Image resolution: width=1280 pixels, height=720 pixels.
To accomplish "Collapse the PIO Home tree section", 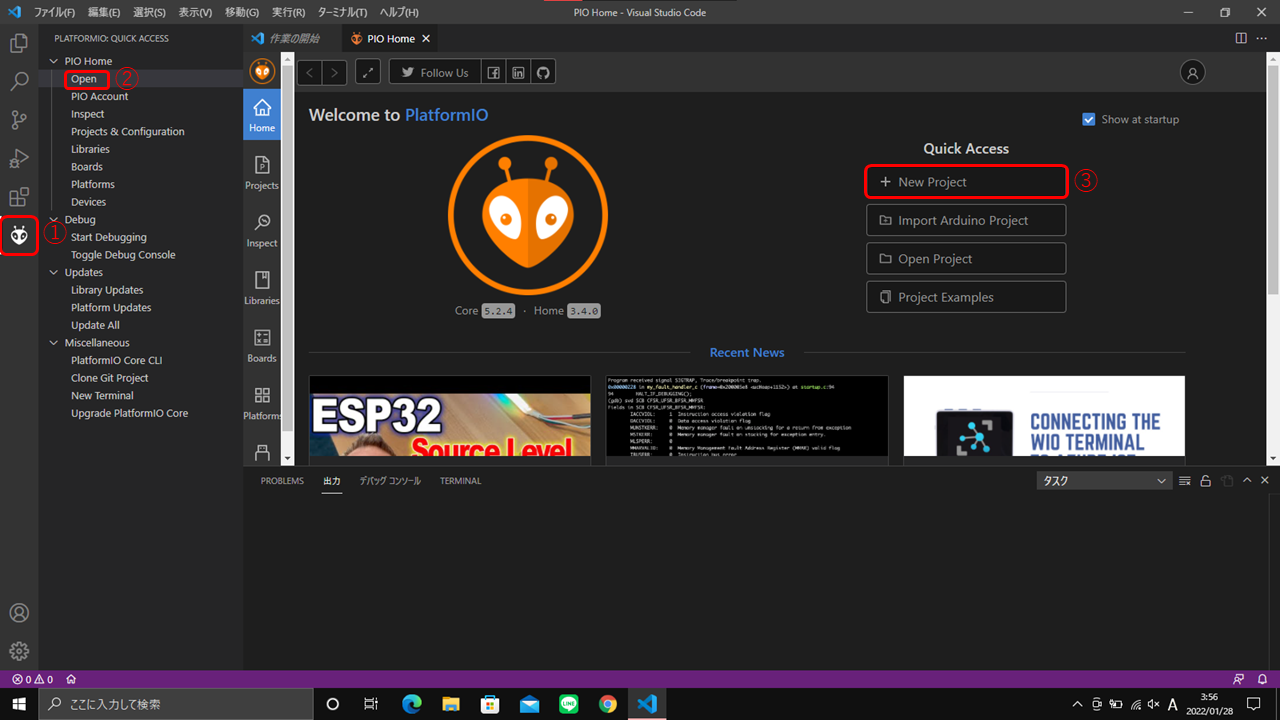I will [54, 61].
